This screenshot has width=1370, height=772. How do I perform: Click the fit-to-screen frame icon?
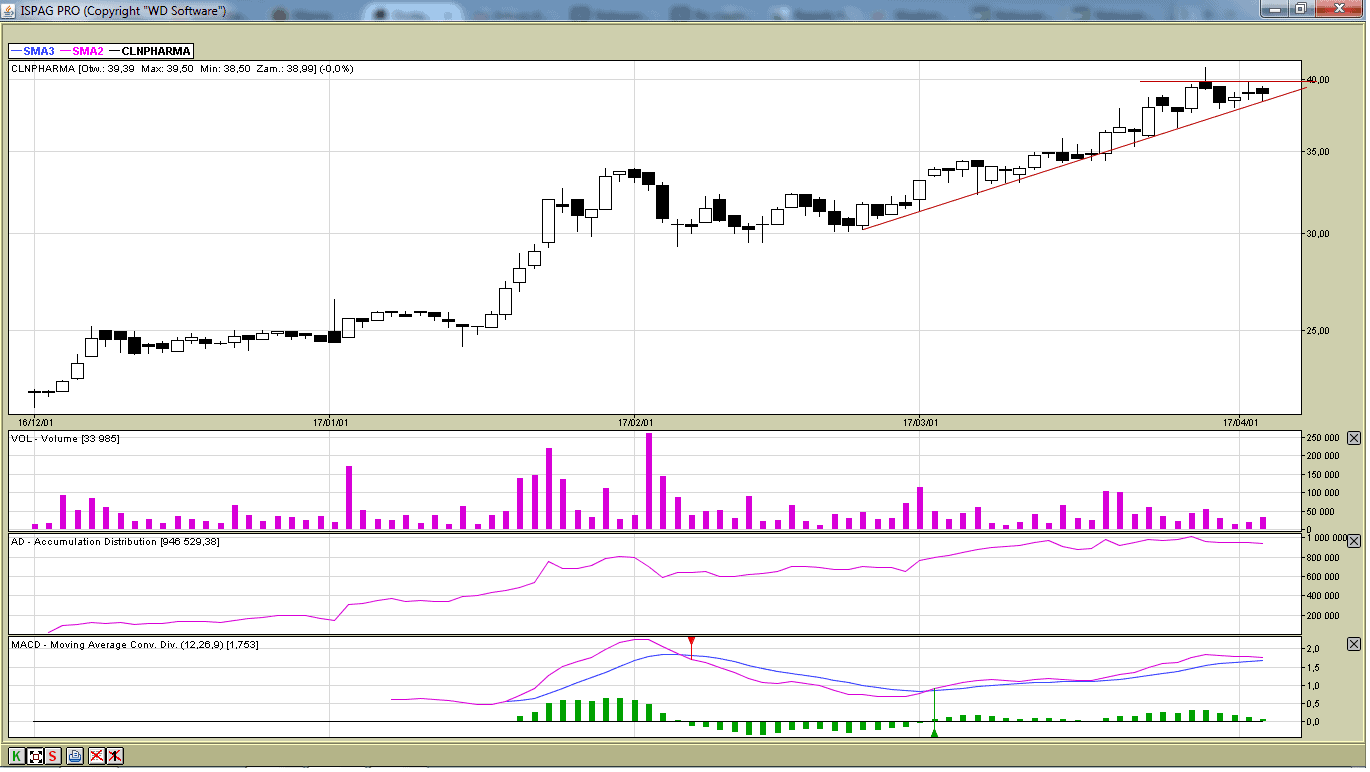point(35,756)
